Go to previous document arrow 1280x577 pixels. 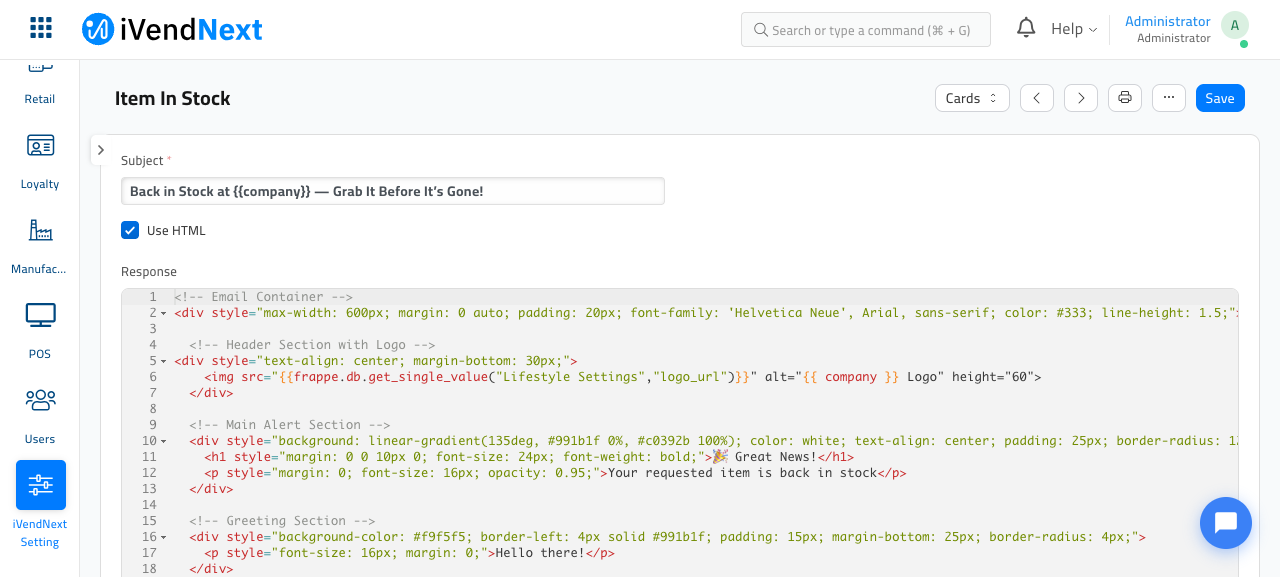tap(1037, 98)
